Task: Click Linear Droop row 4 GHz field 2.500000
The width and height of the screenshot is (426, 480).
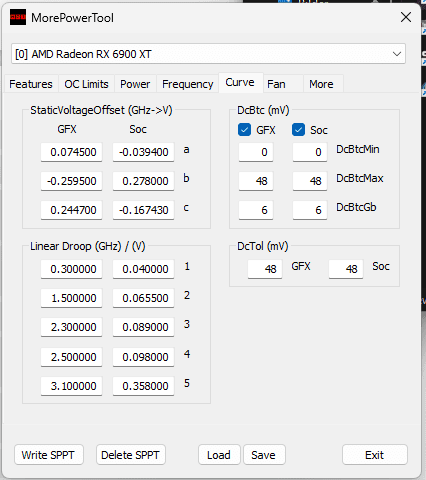Action: click(72, 357)
